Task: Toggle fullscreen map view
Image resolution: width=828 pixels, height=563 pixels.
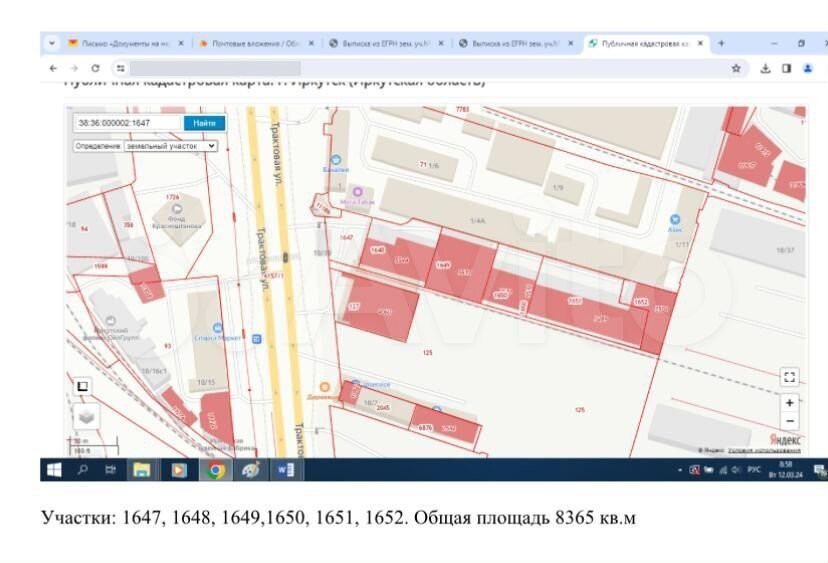Action: point(790,377)
